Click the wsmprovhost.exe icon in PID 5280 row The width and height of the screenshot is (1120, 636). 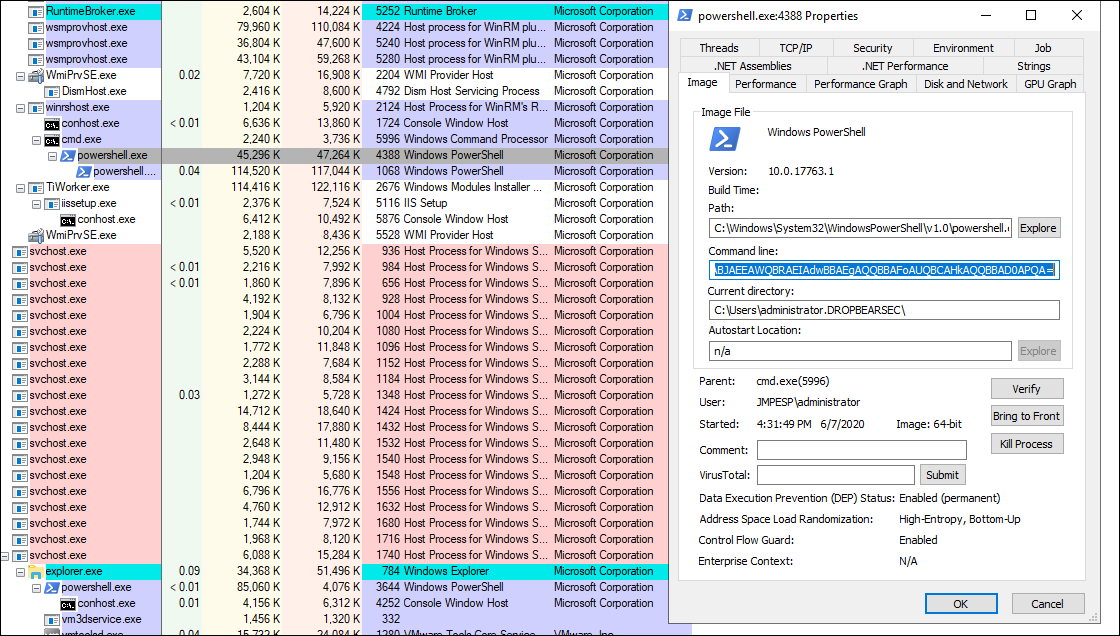click(x=36, y=59)
